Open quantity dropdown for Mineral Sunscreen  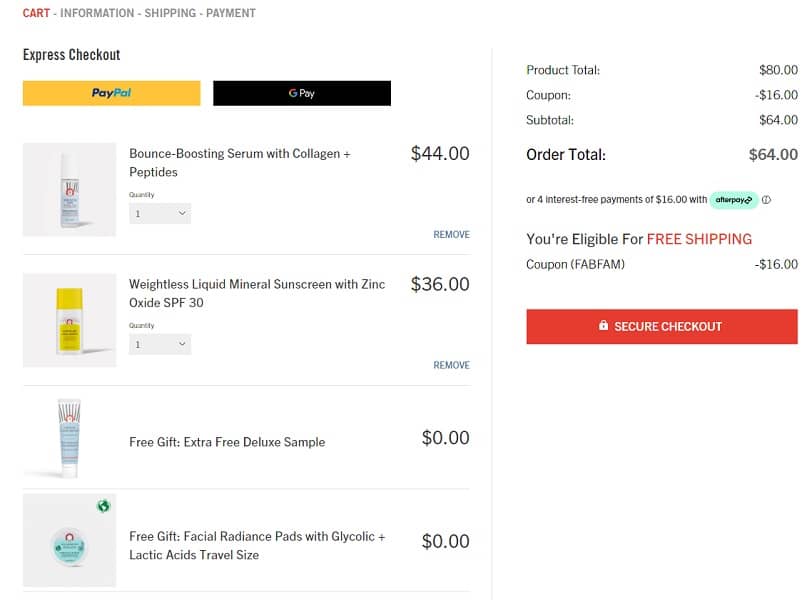(160, 344)
